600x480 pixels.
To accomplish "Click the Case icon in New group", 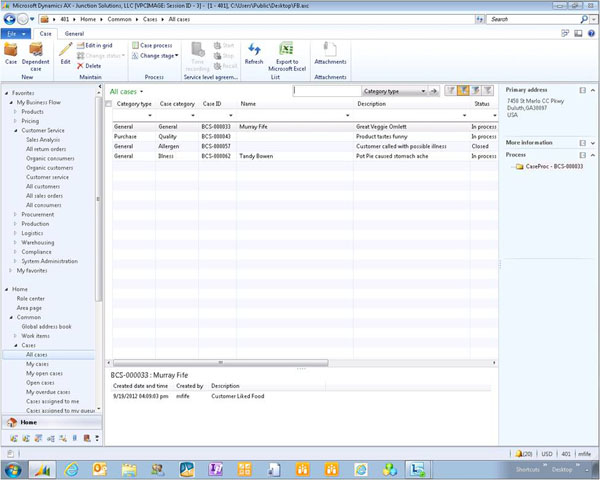I will (x=11, y=50).
